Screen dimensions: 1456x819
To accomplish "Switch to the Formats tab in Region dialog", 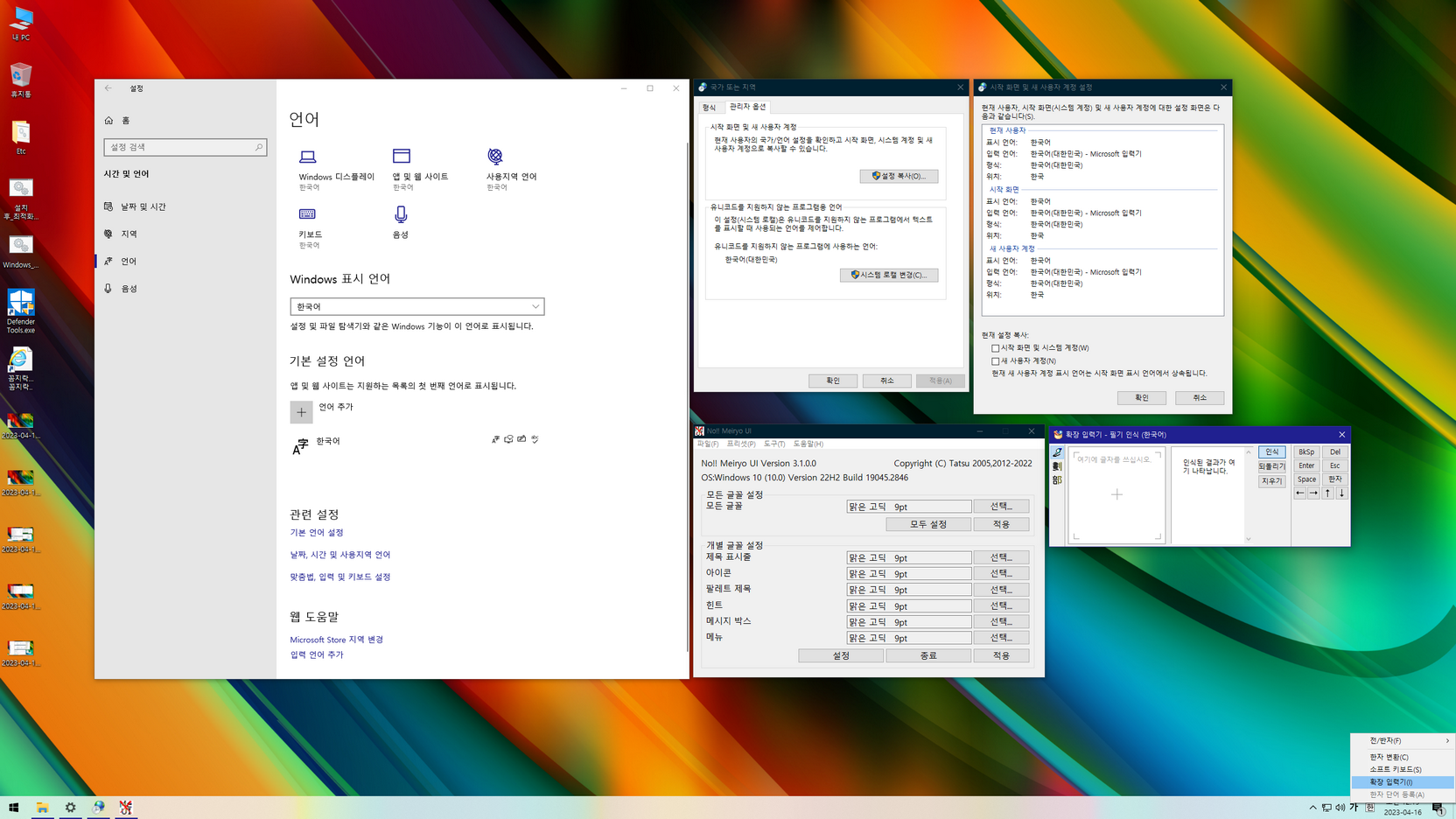I will coord(710,108).
